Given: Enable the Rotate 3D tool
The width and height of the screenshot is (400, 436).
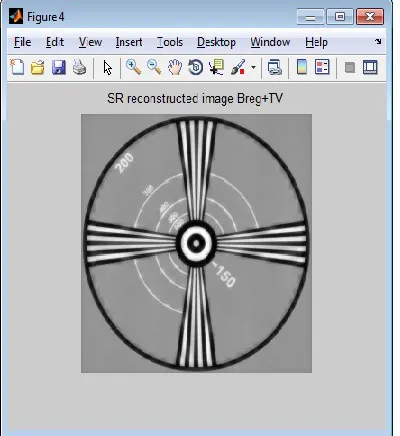Looking at the screenshot, I should click(196, 67).
